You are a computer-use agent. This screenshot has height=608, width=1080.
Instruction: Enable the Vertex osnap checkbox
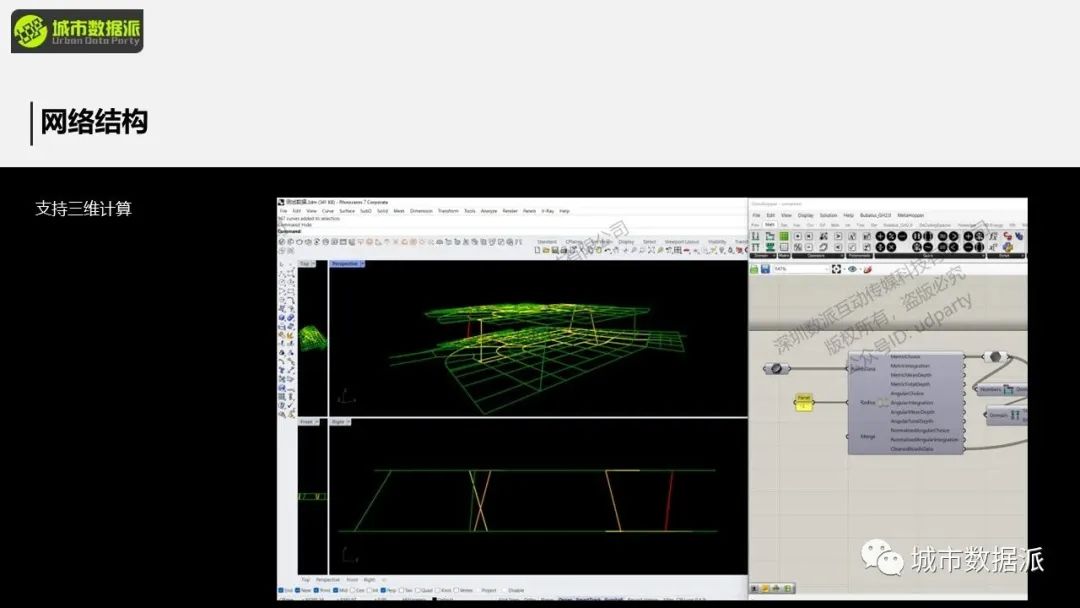coord(457,590)
